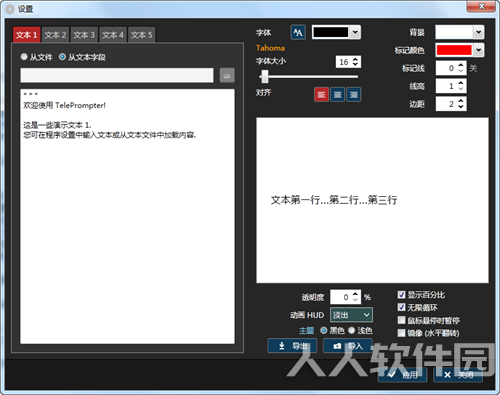The height and width of the screenshot is (395, 500).
Task: Increase the 标记线 value
Action: coord(461,65)
